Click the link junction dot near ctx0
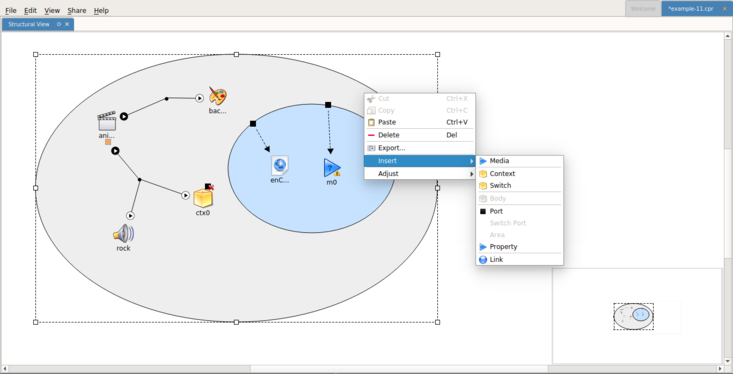This screenshot has height=374, width=733. click(139, 180)
